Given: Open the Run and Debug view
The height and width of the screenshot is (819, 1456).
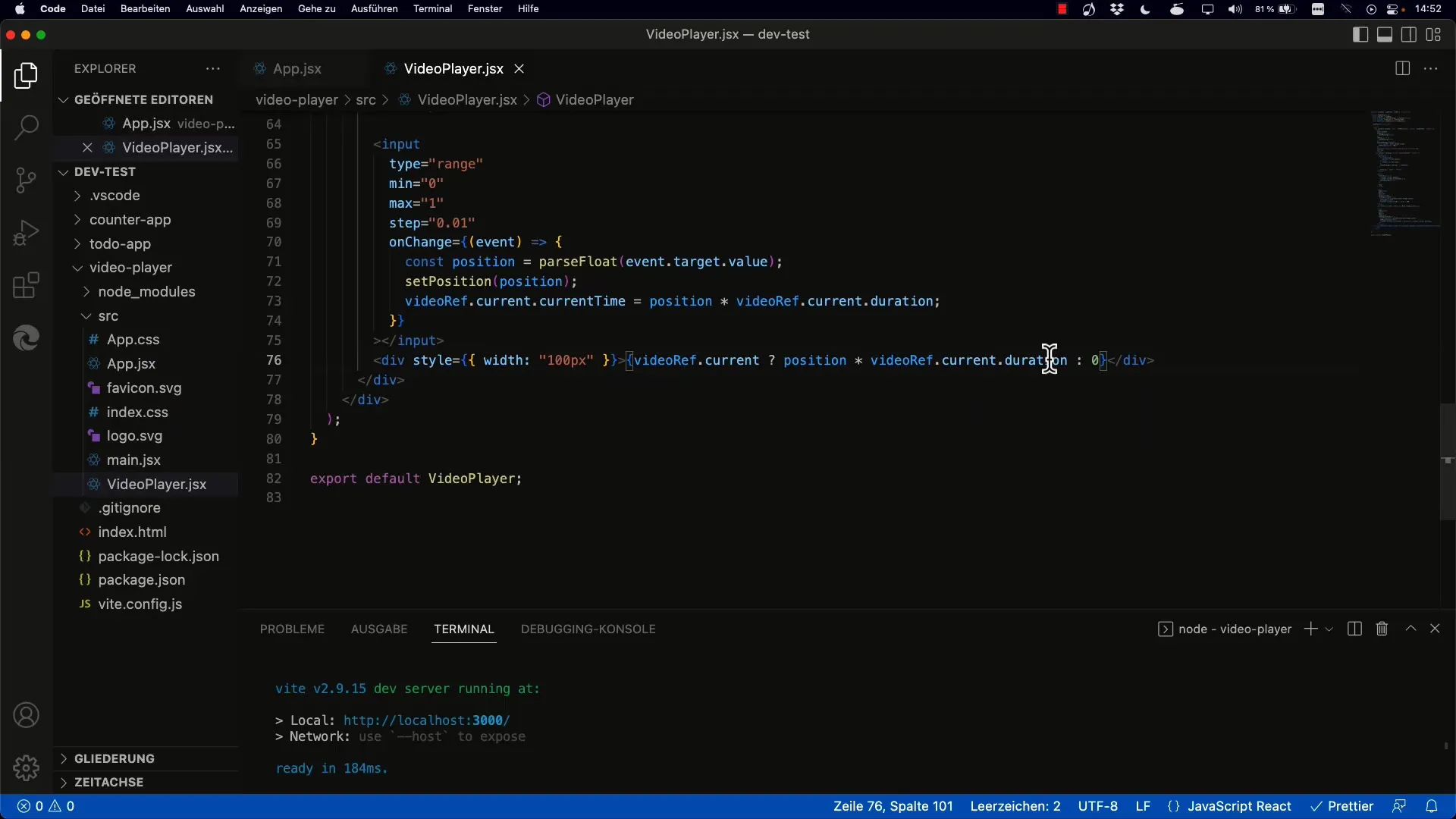Looking at the screenshot, I should [x=26, y=232].
